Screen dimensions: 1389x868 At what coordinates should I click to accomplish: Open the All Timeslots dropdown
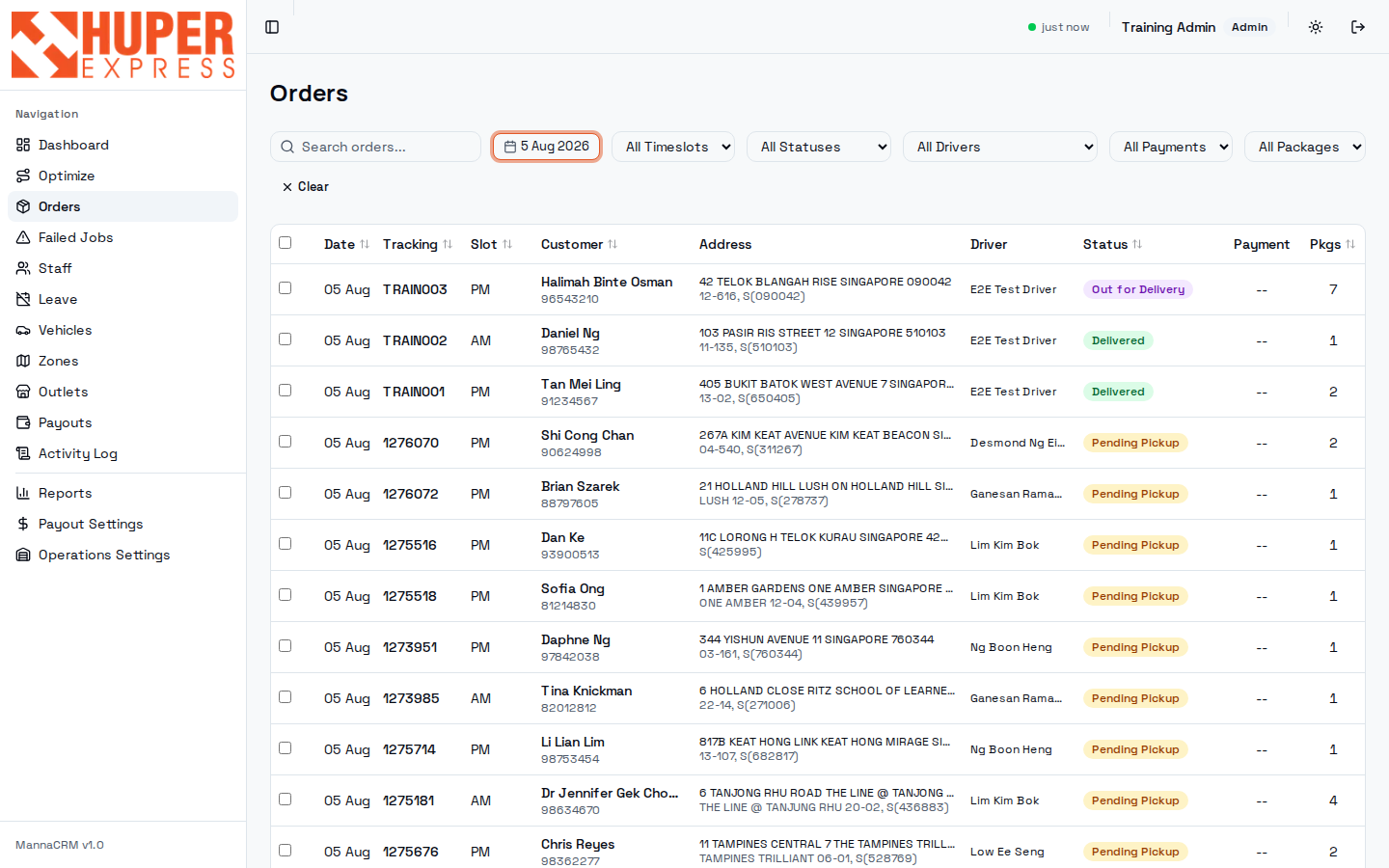point(673,147)
